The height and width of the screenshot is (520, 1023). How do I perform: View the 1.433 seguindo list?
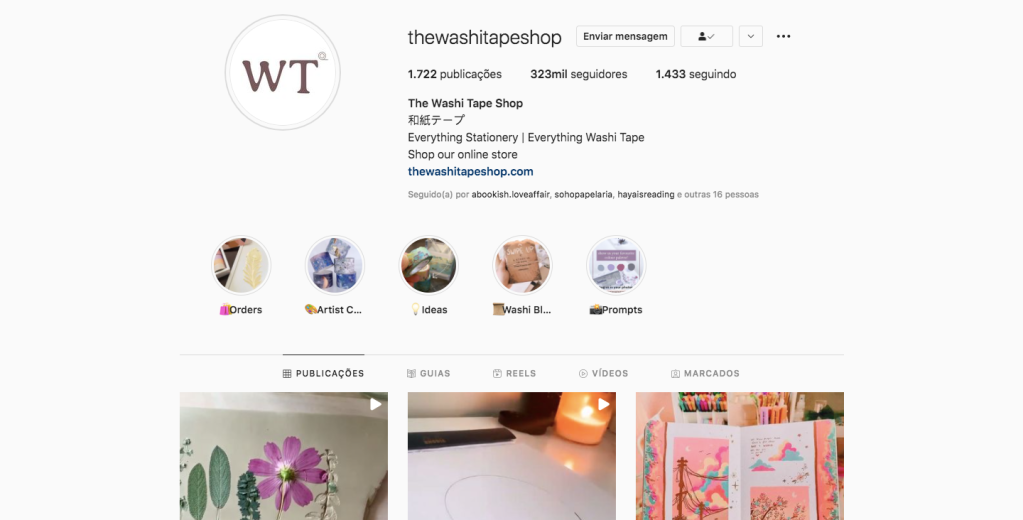[x=695, y=74]
